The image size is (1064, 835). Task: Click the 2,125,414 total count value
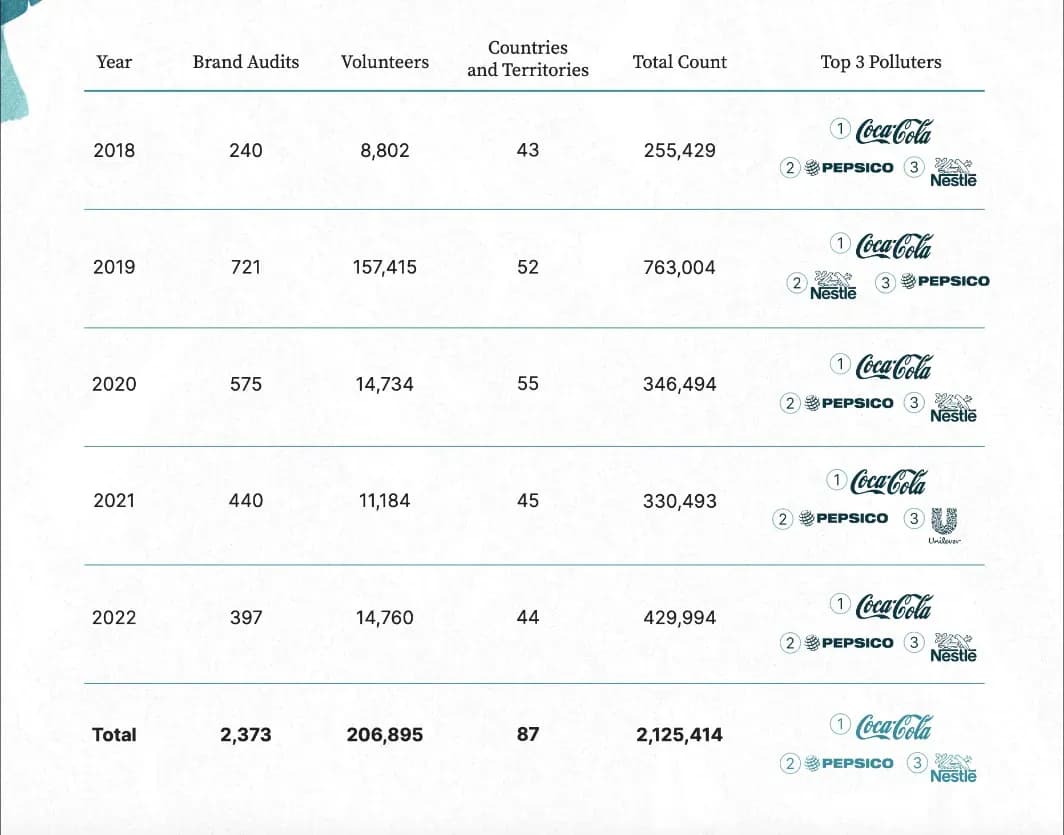coord(680,735)
